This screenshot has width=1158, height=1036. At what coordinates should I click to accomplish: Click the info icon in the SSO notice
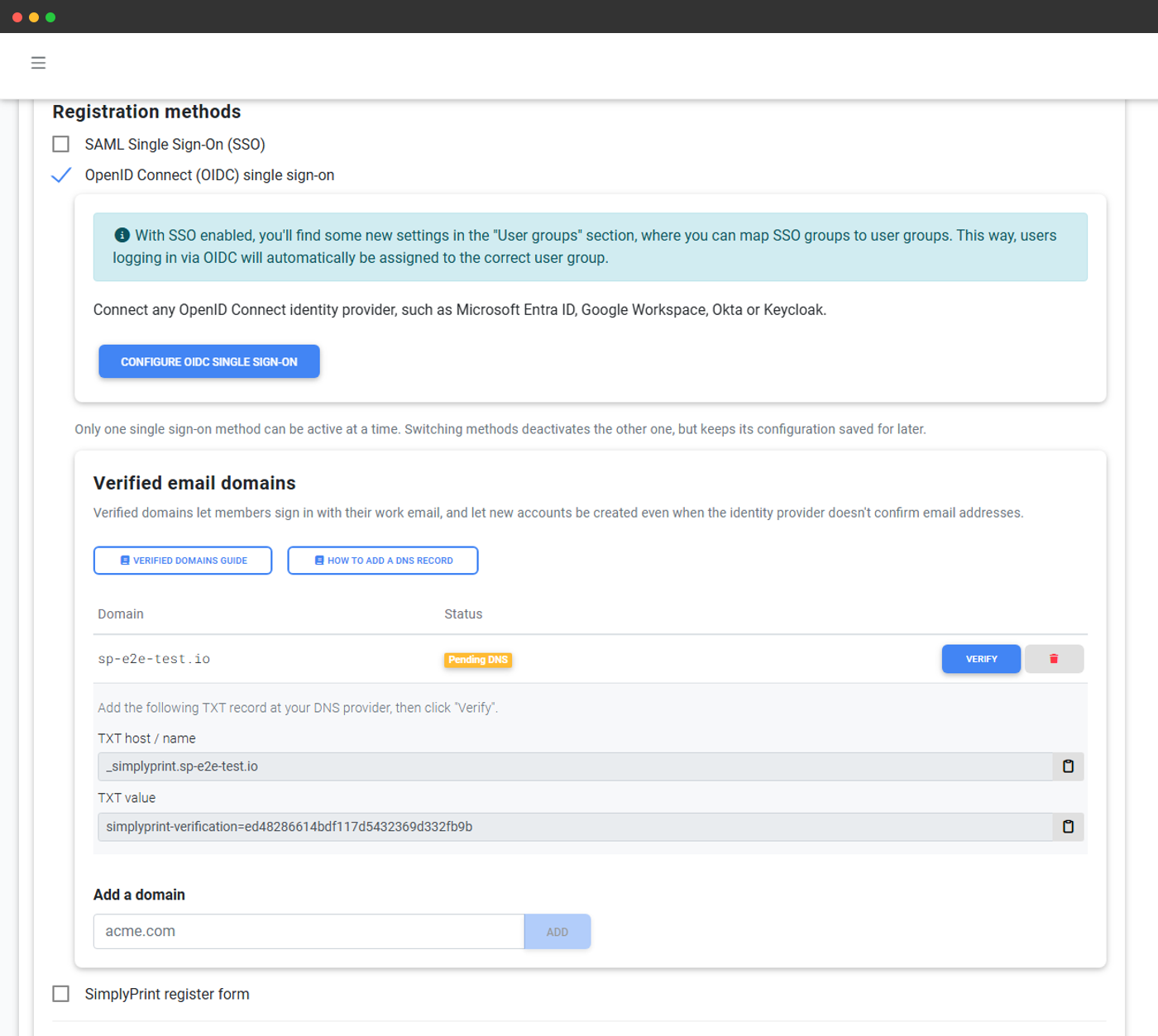(122, 235)
